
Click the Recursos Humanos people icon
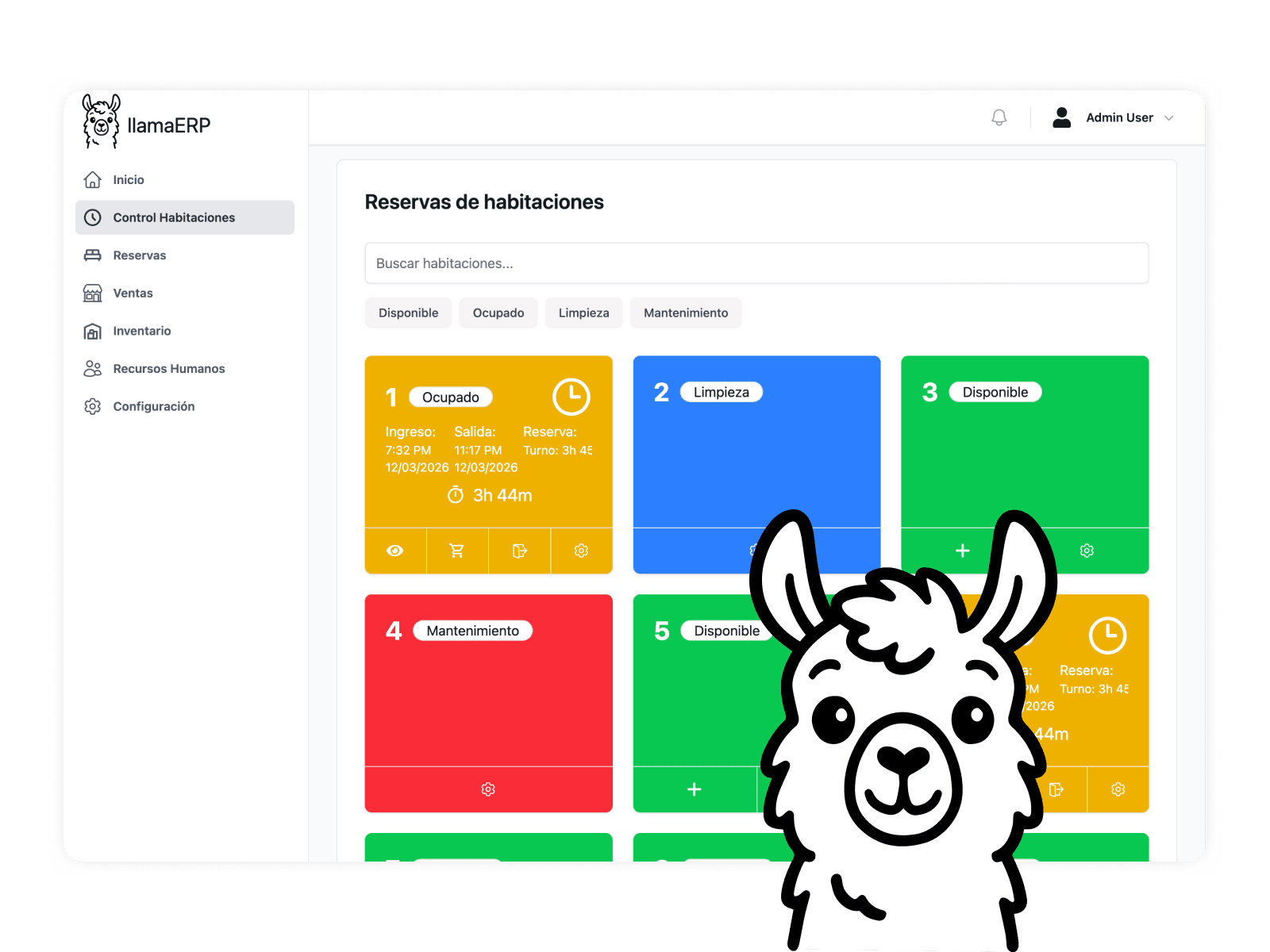point(92,368)
